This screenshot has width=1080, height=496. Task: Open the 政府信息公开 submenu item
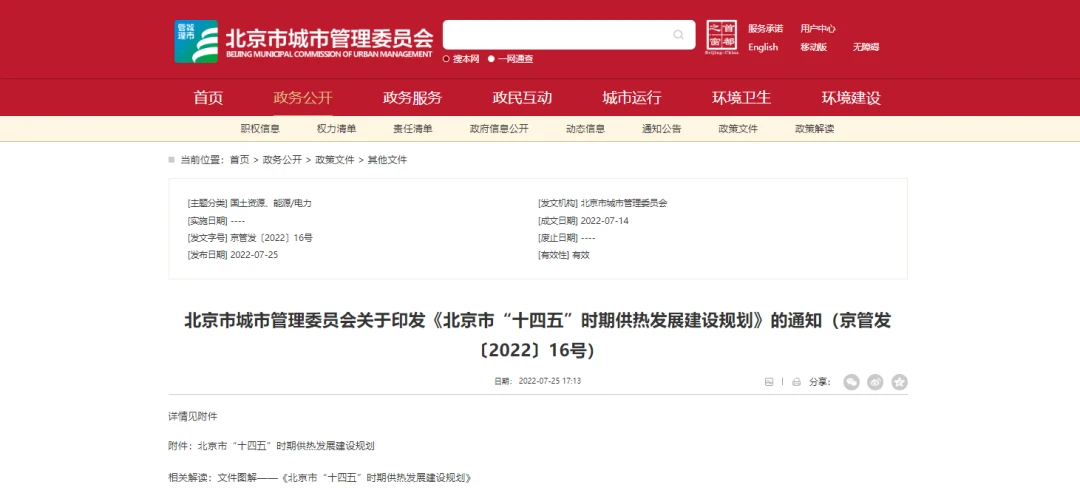point(499,129)
